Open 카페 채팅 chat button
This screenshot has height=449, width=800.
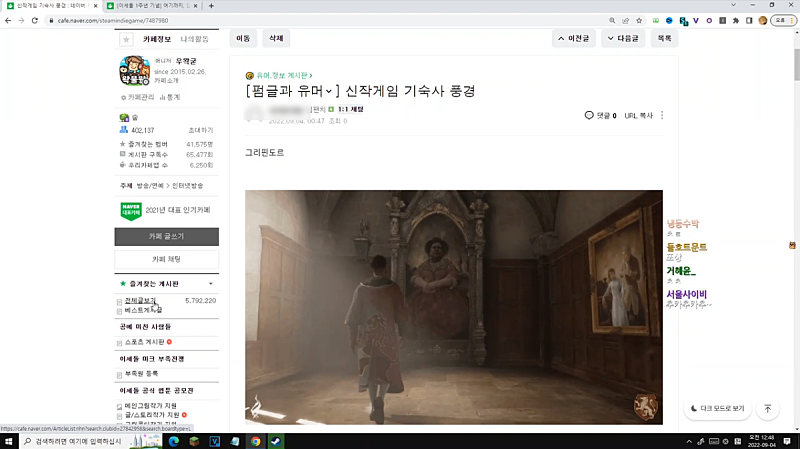(x=166, y=259)
